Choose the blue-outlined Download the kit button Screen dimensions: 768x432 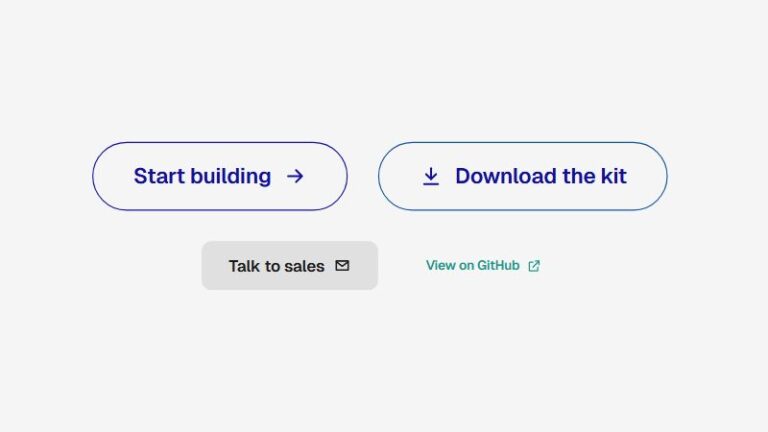point(523,176)
